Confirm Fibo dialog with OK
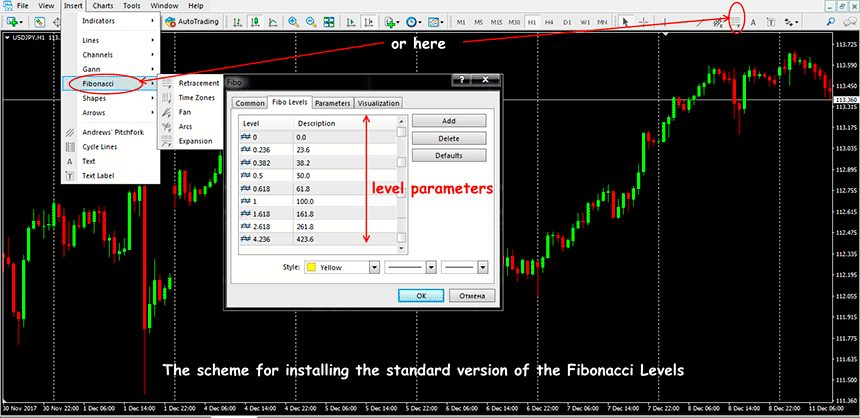Screen dimensions: 860x418 [x=421, y=296]
